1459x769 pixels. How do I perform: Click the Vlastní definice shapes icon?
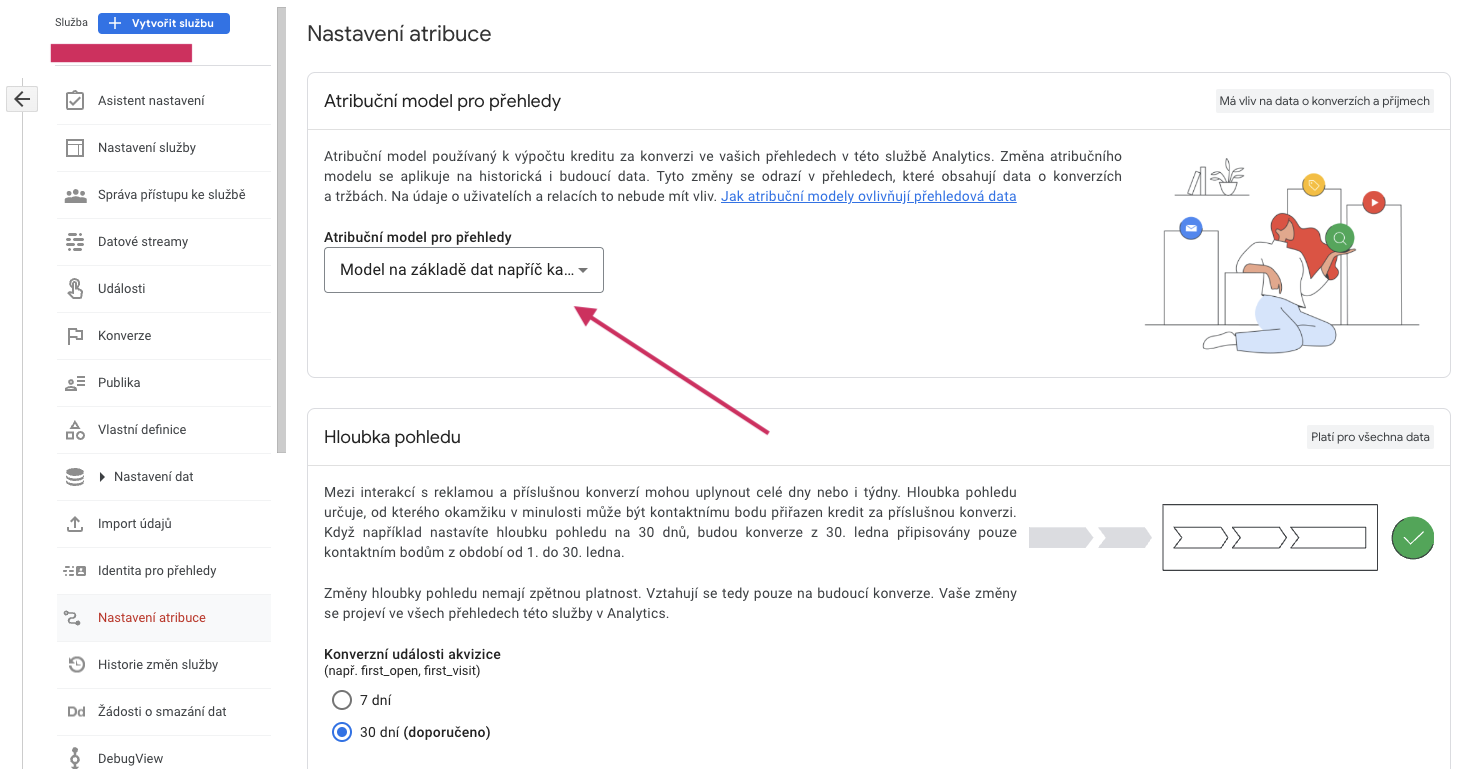(75, 430)
